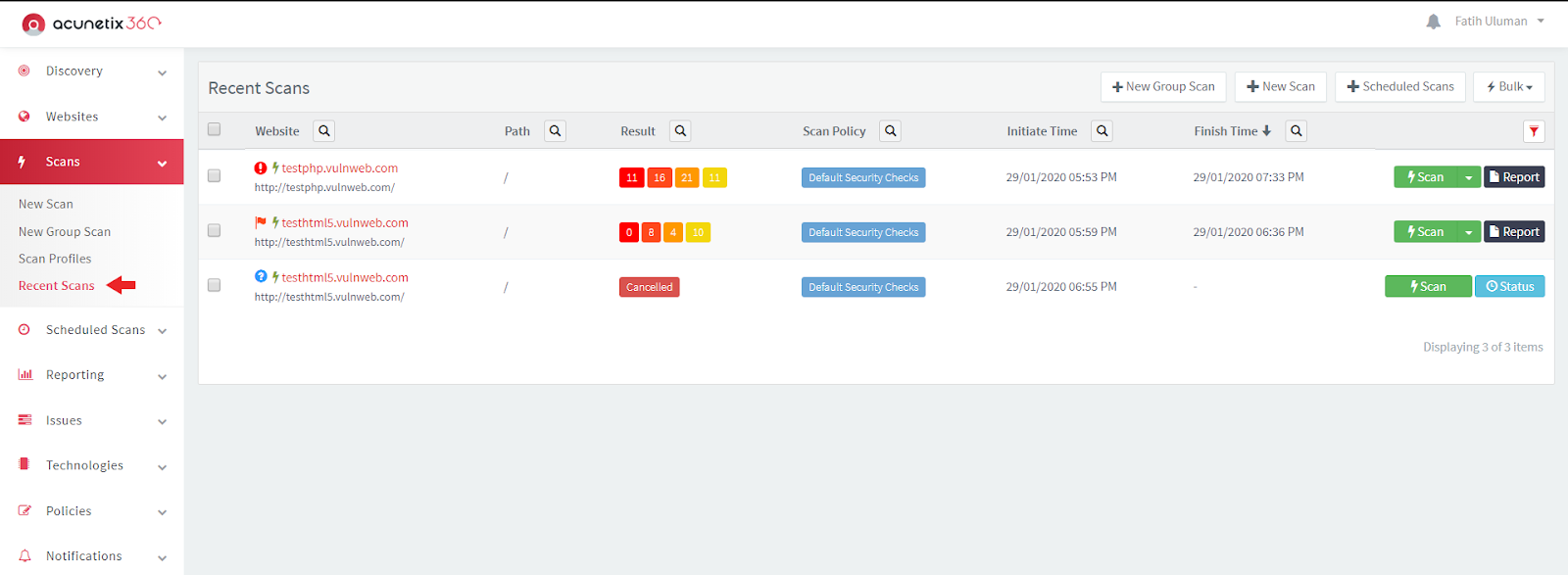
Task: Click the red filter funnel icon
Action: click(1534, 131)
